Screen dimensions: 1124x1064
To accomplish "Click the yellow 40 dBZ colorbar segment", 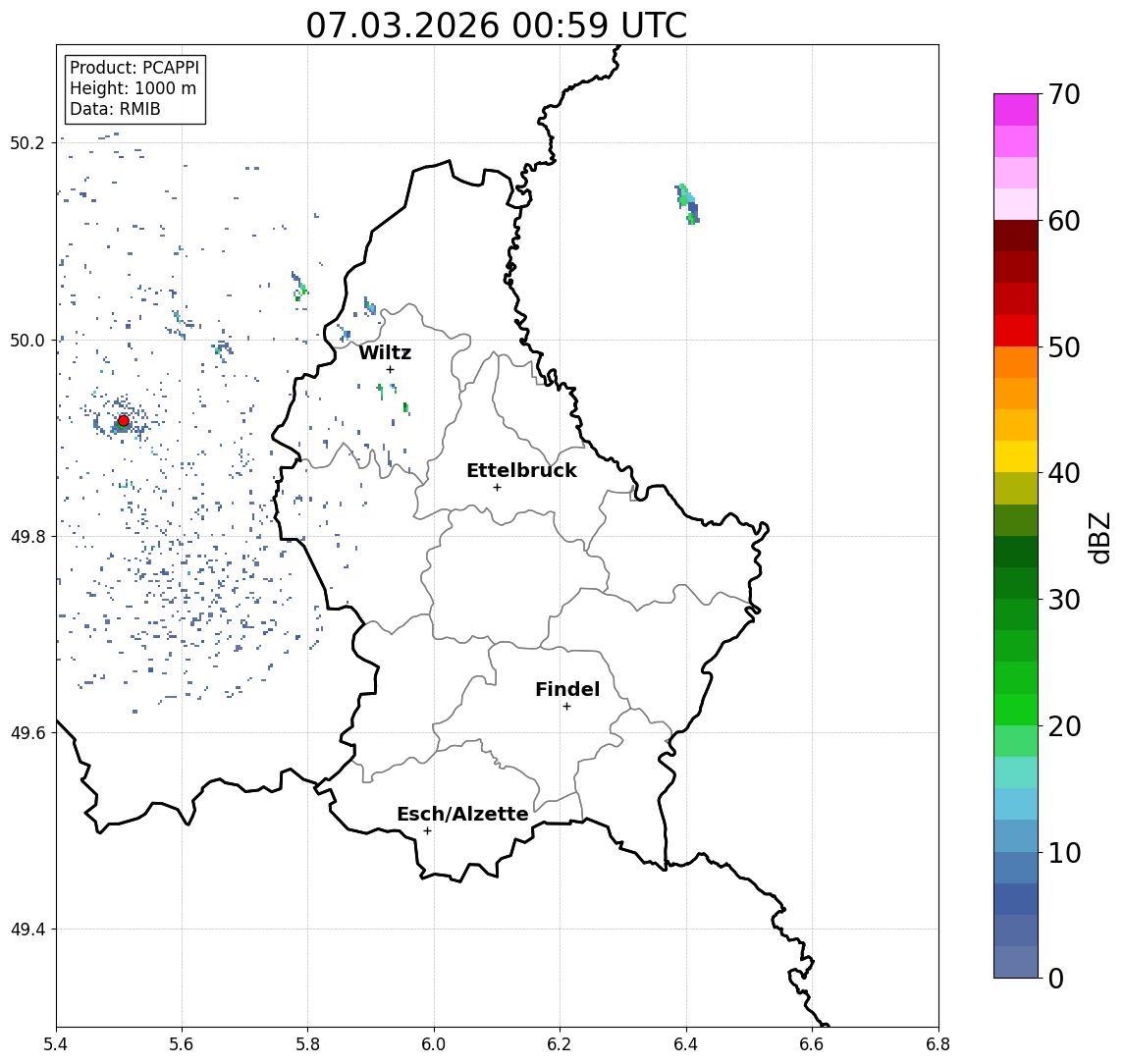I will 1016,457.
